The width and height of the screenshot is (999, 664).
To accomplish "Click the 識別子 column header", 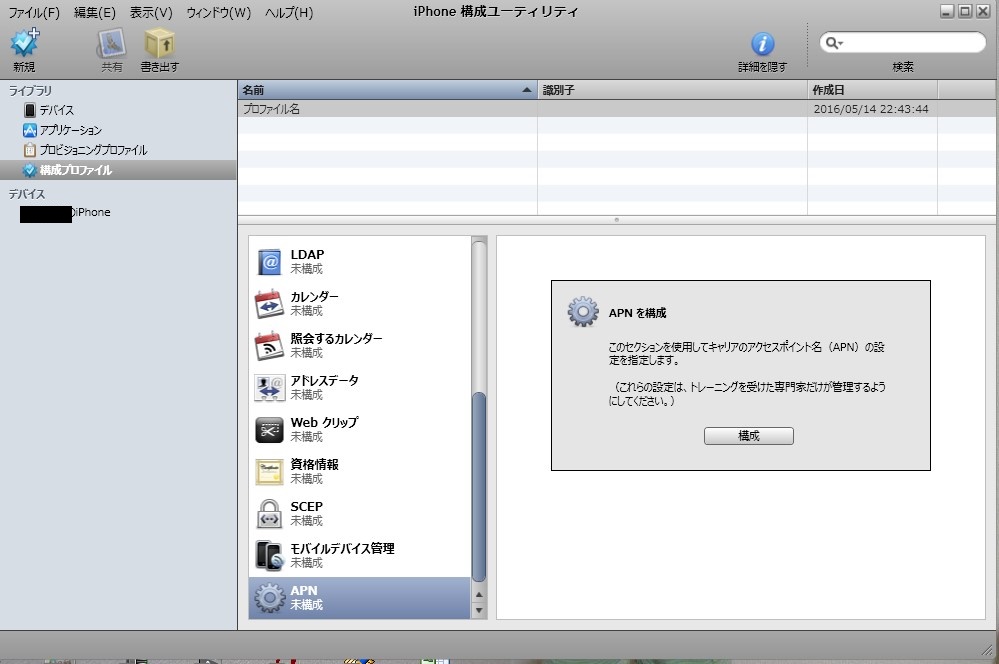I will (x=672, y=90).
